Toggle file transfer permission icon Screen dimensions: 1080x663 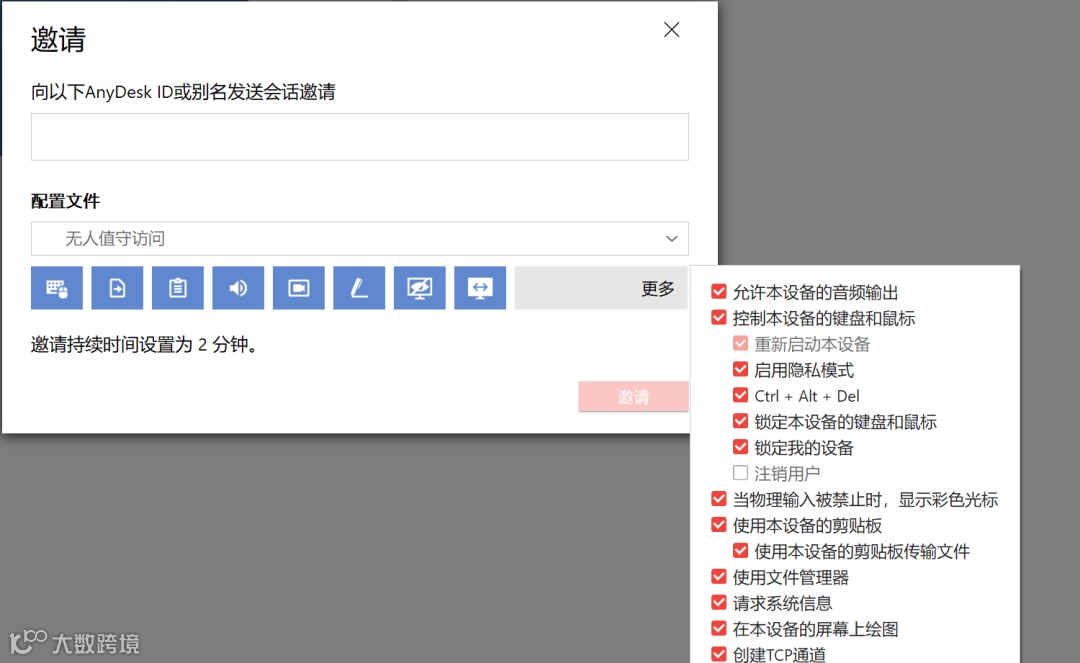pyautogui.click(x=117, y=288)
